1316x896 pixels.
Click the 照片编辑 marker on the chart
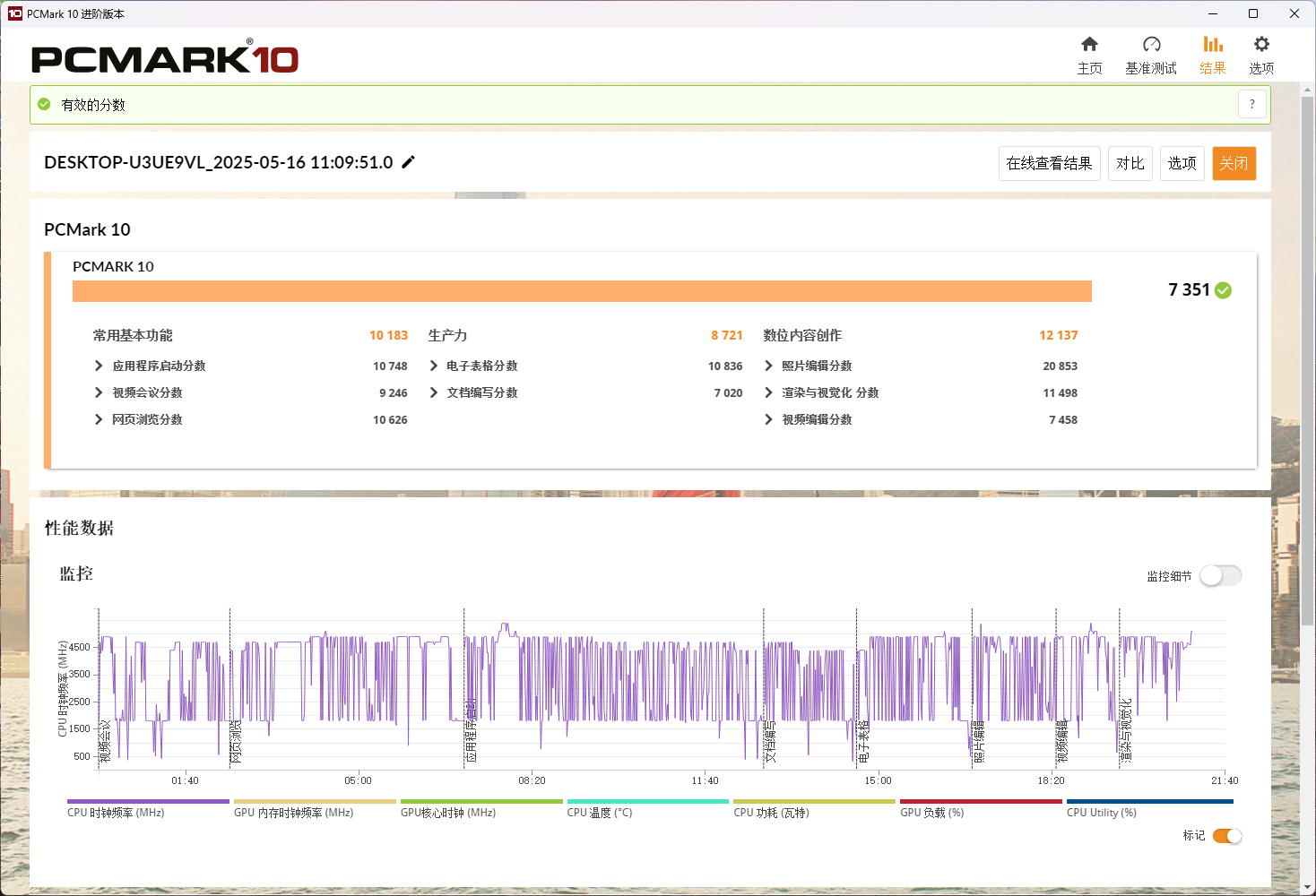pyautogui.click(x=979, y=741)
